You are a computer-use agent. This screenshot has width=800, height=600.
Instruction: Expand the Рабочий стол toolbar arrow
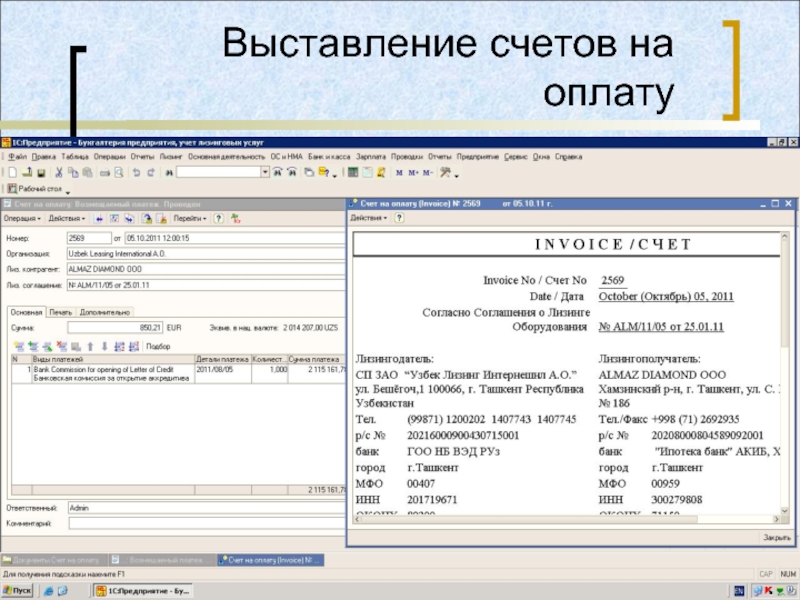68,192
